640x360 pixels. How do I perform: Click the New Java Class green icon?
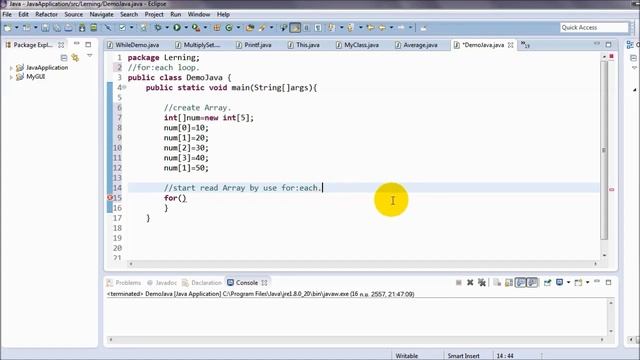click(229, 28)
